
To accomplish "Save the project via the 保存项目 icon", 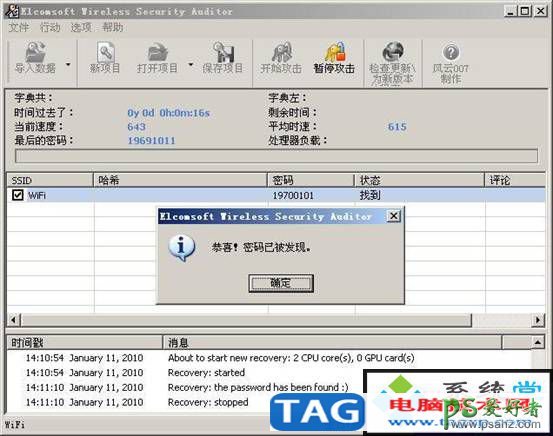I will [223, 52].
